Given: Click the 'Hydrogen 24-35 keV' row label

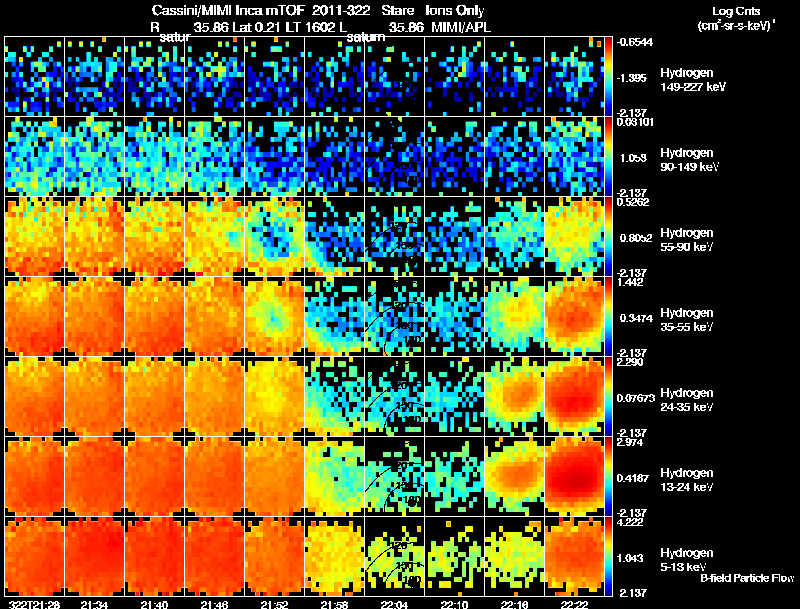Looking at the screenshot, I should click(x=687, y=400).
